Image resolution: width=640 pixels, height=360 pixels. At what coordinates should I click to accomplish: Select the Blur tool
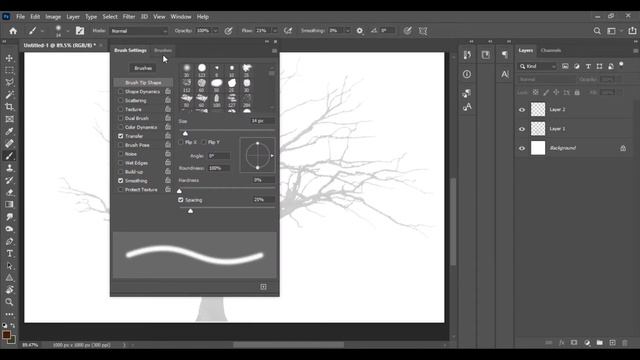9,217
